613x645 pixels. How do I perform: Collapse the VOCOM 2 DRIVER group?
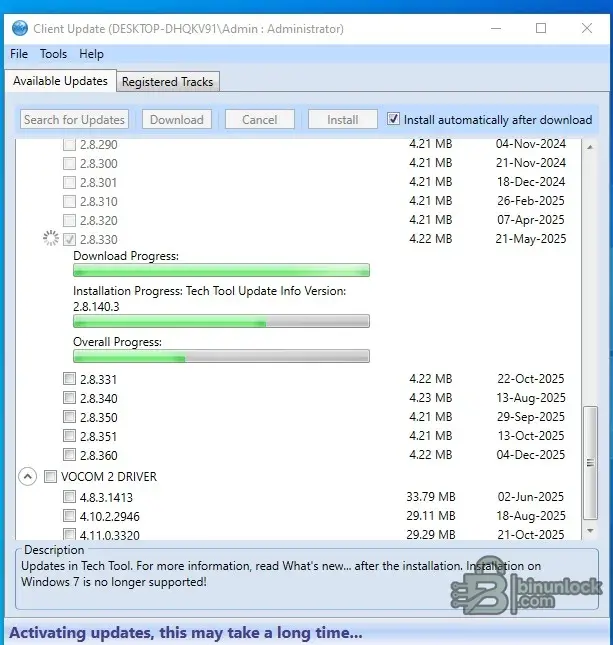pos(27,477)
